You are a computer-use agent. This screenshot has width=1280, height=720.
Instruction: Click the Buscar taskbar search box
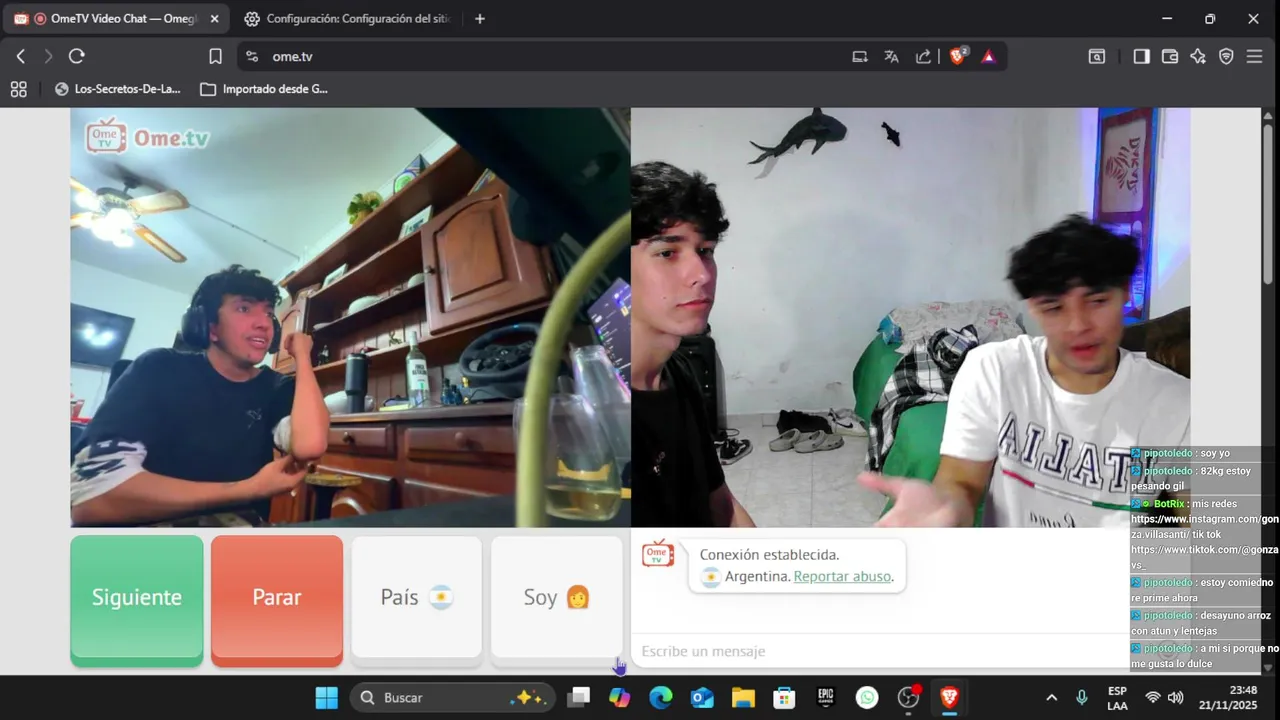(451, 698)
